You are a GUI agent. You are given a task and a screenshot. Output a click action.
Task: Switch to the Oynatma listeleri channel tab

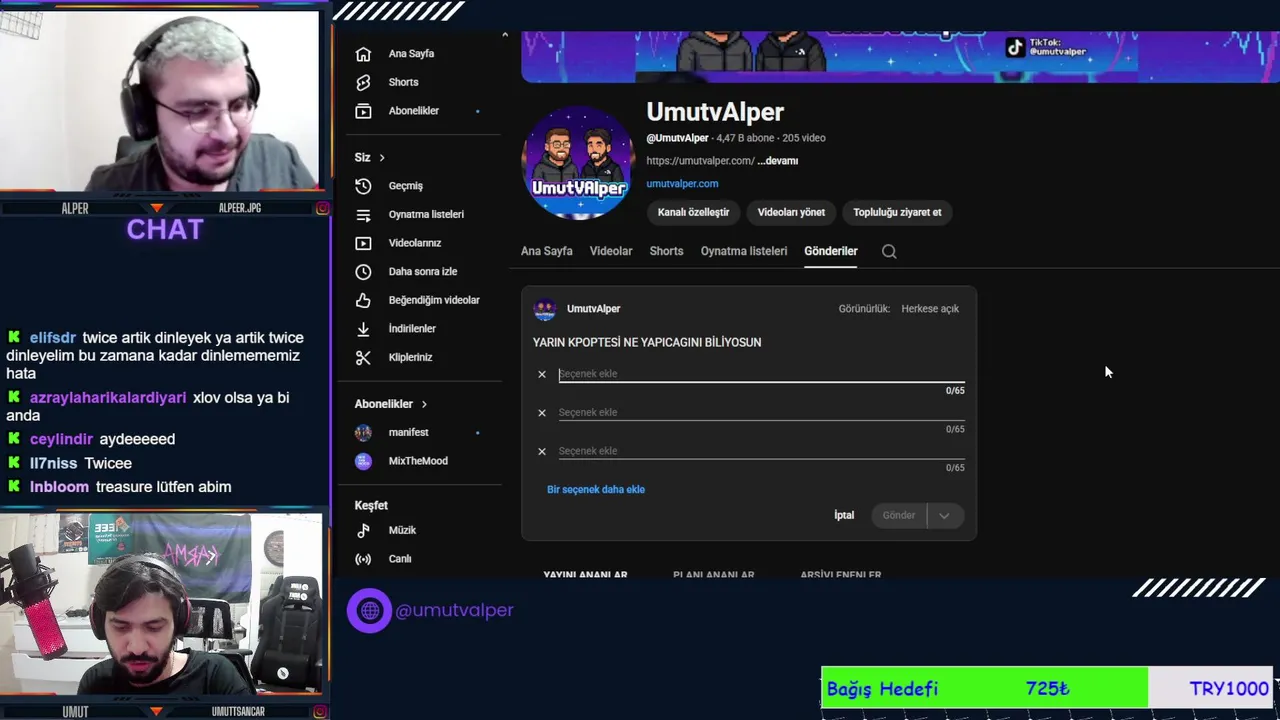point(744,251)
